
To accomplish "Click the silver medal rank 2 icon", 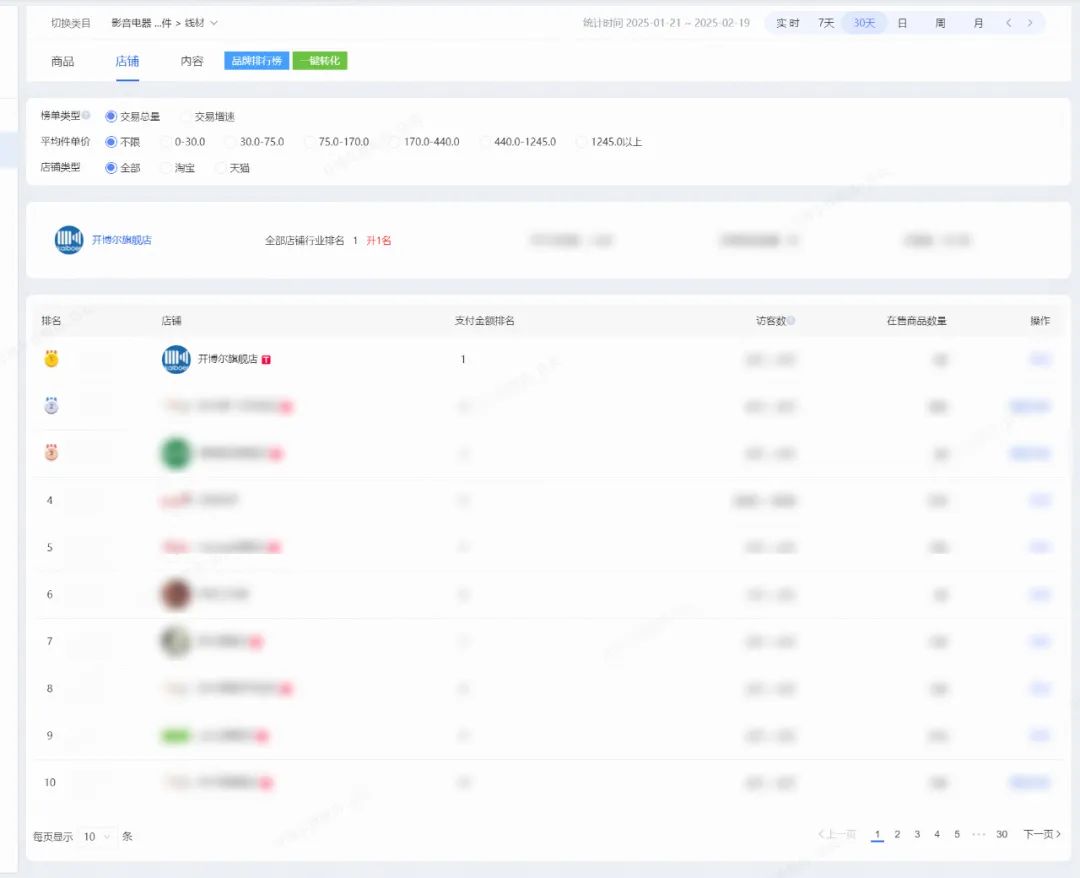I will coord(51,406).
